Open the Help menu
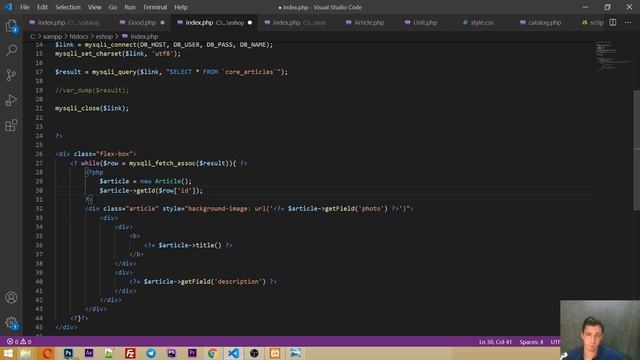The width and height of the screenshot is (640, 360). point(181,7)
